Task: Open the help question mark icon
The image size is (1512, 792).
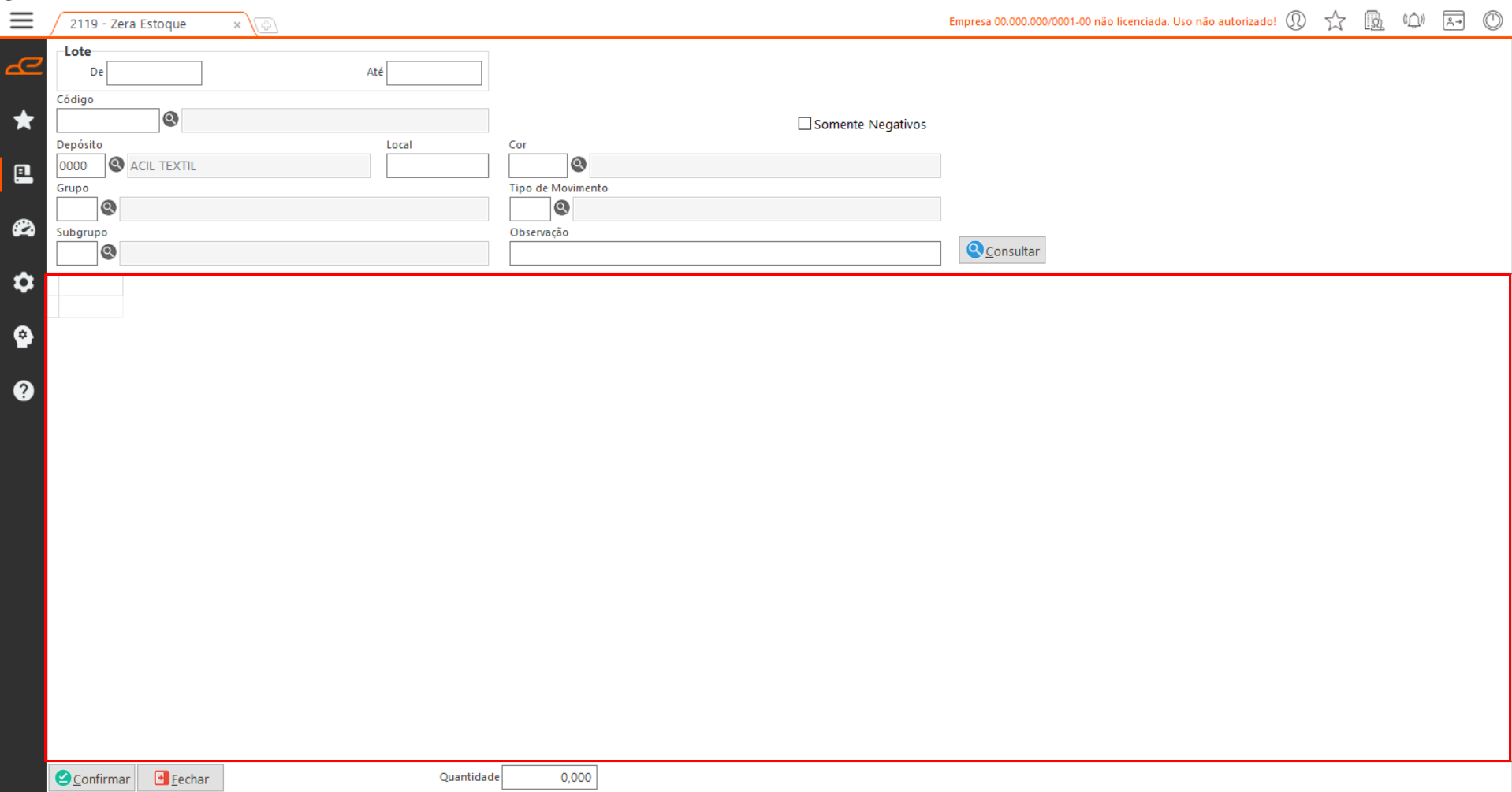Action: click(24, 391)
